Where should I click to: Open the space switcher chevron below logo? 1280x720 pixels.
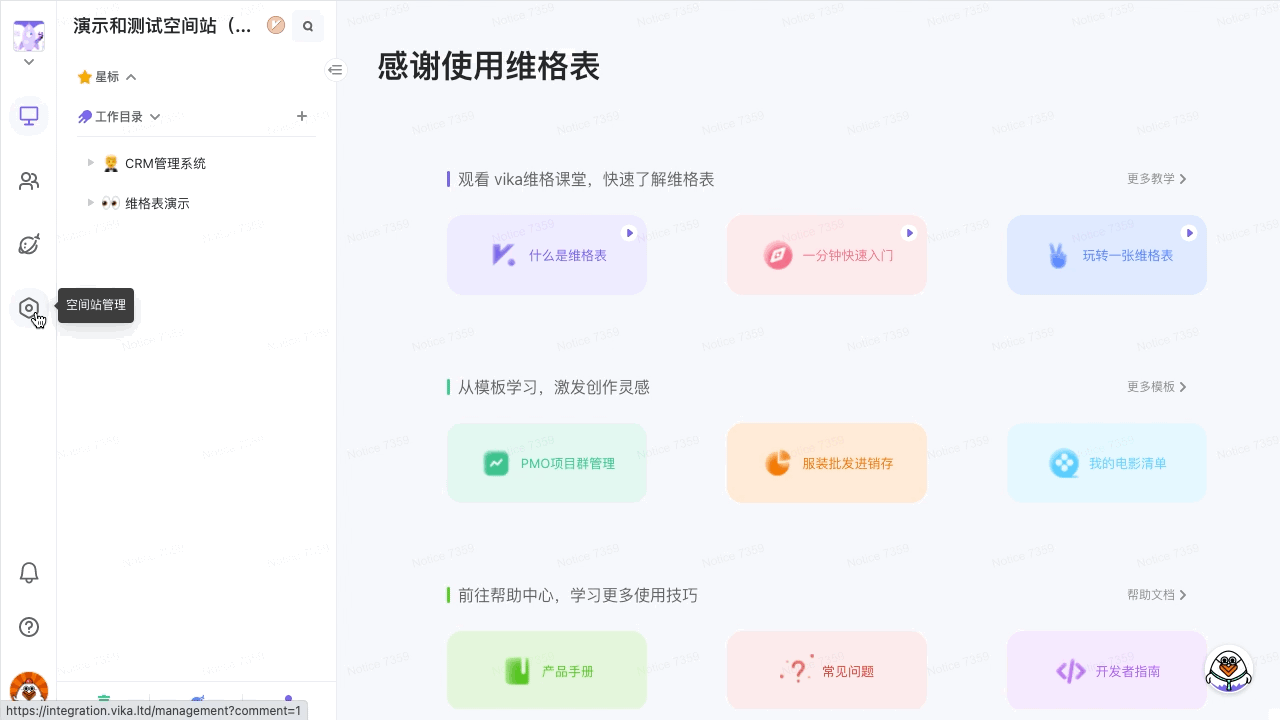[x=29, y=62]
